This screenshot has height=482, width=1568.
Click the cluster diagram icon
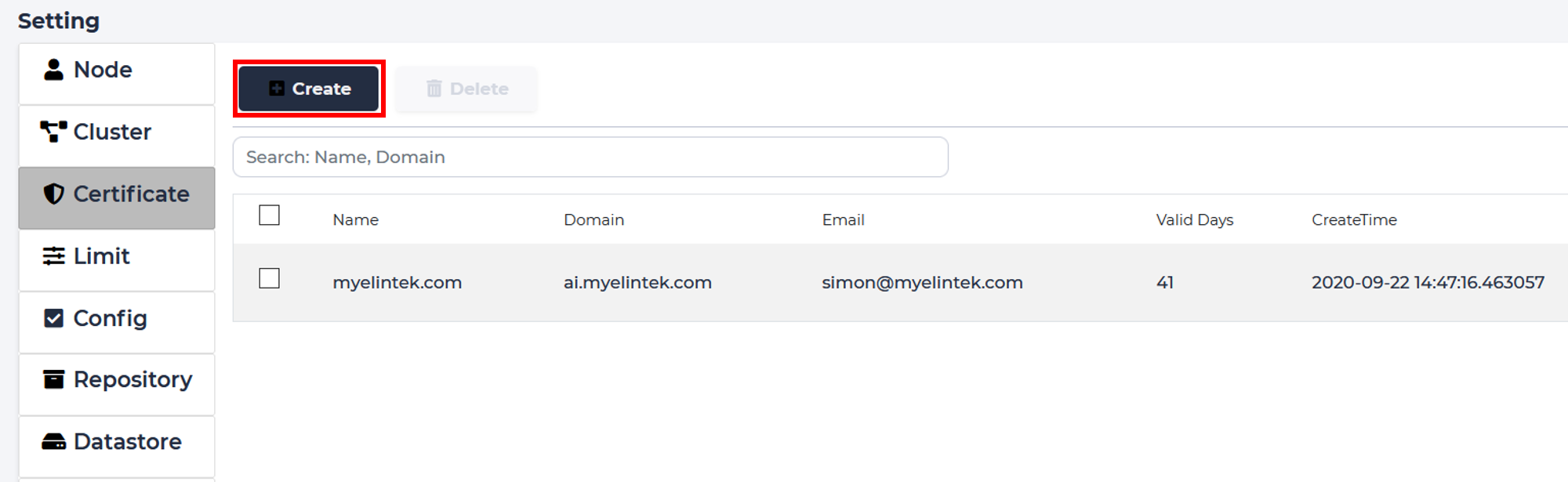[53, 132]
